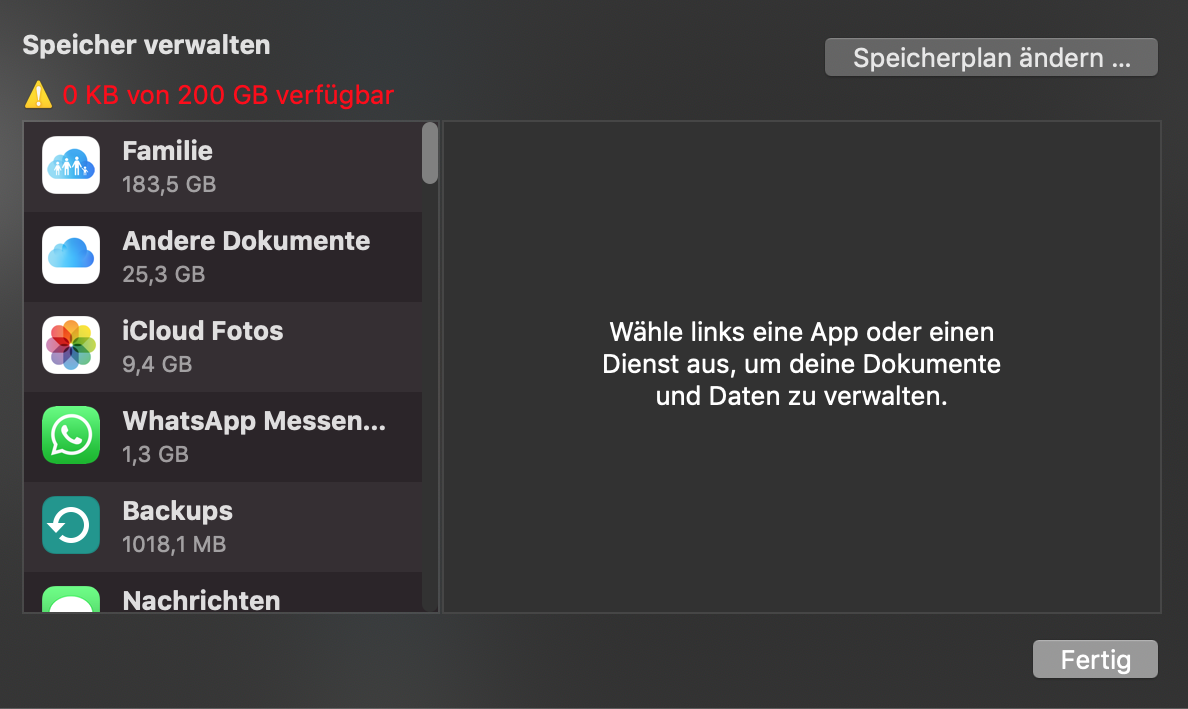Click the red available storage text
Viewport: 1188px width, 709px height.
pos(228,96)
